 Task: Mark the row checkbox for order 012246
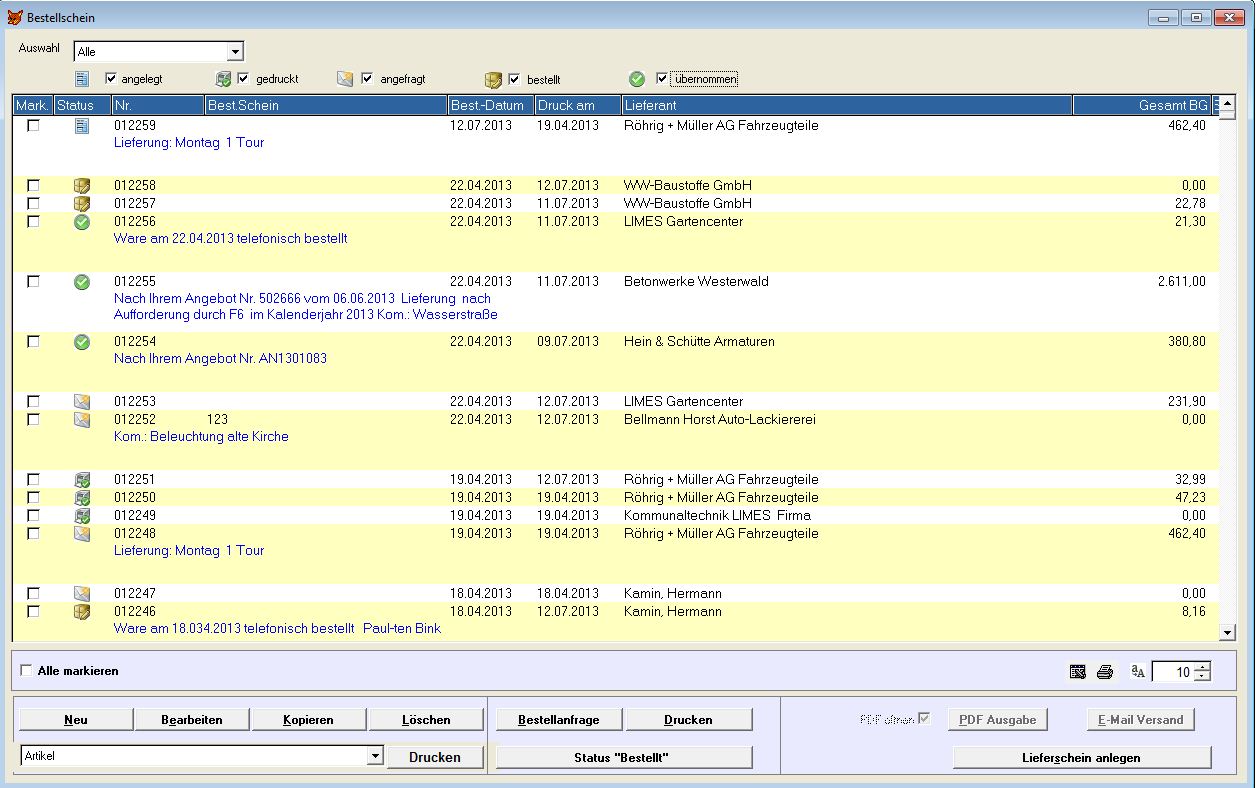coord(34,612)
